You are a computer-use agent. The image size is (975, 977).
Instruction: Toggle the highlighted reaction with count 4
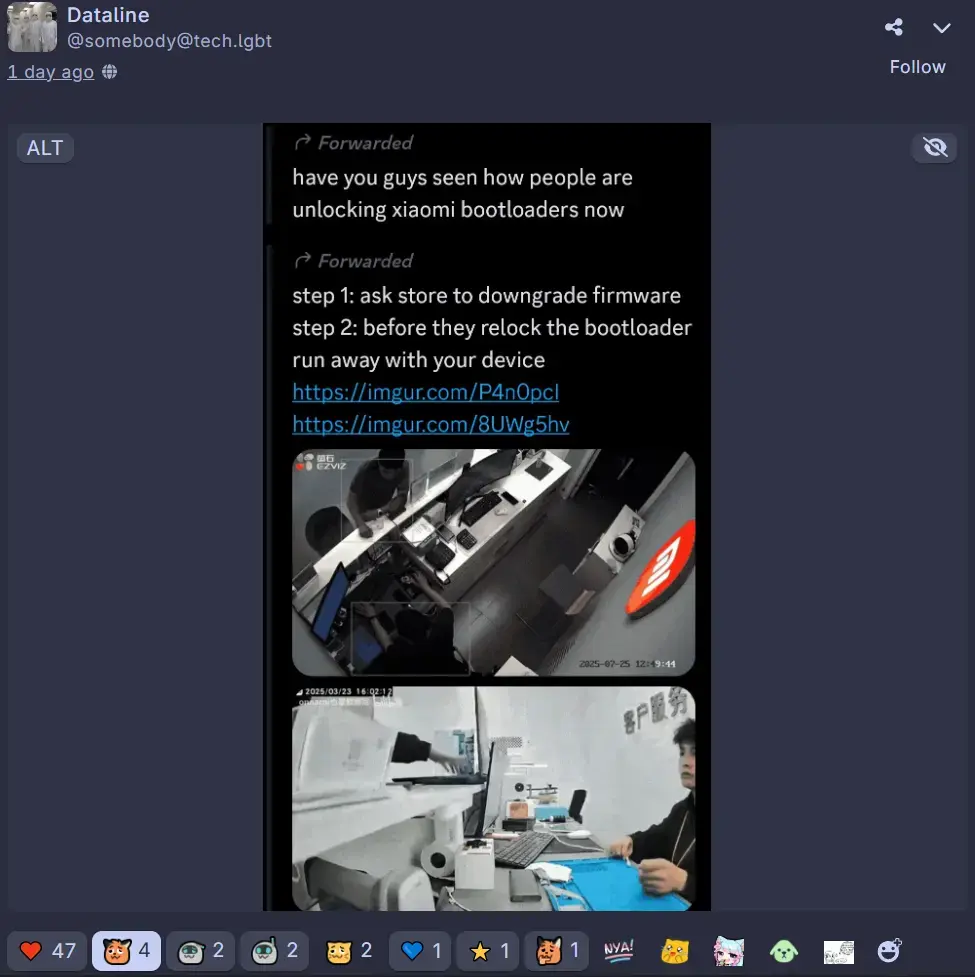(x=126, y=950)
